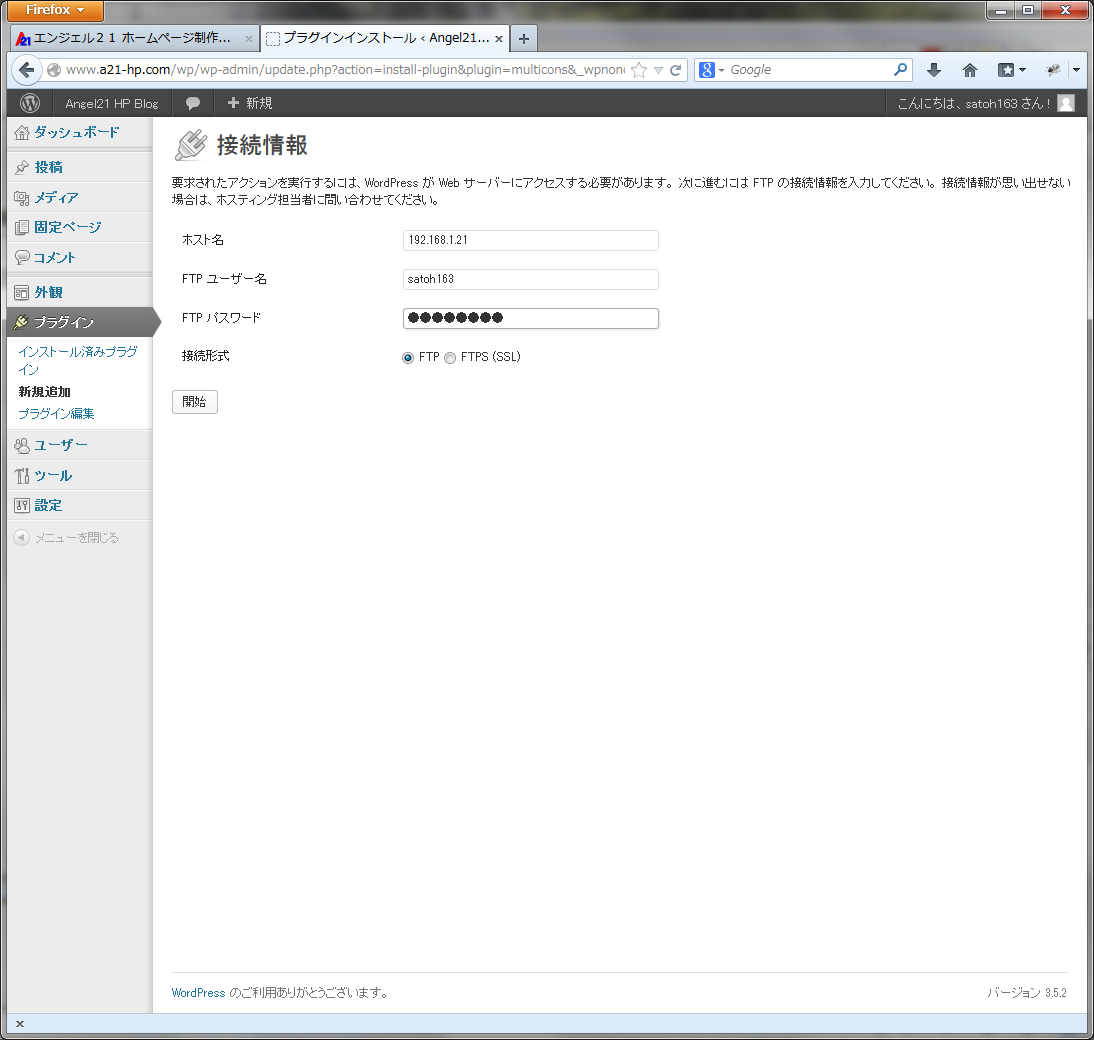Viewport: 1094px width, 1040px height.
Task: Open ダッシュボード menu label
Action: [77, 133]
